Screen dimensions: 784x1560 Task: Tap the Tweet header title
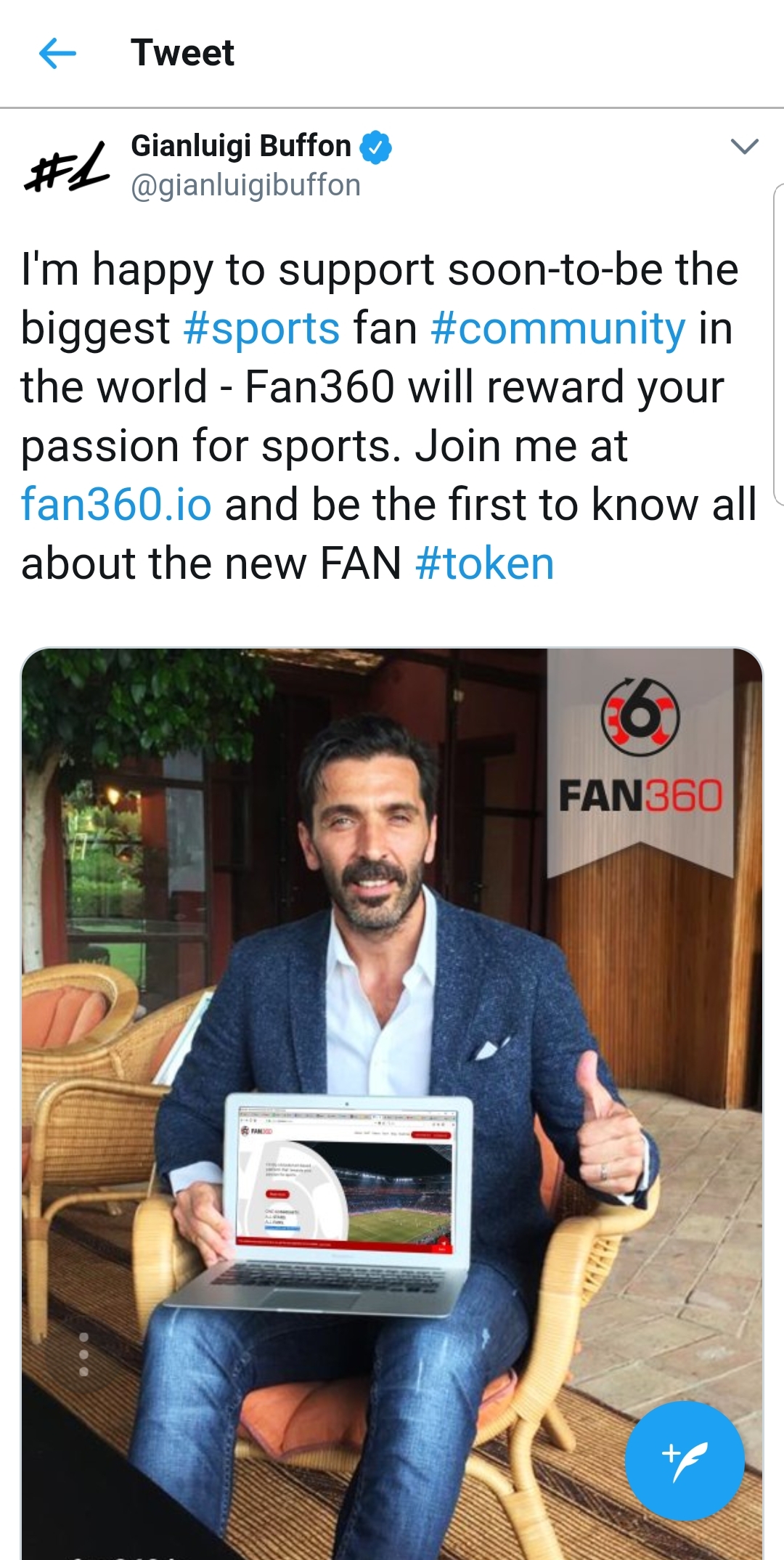[x=182, y=53]
